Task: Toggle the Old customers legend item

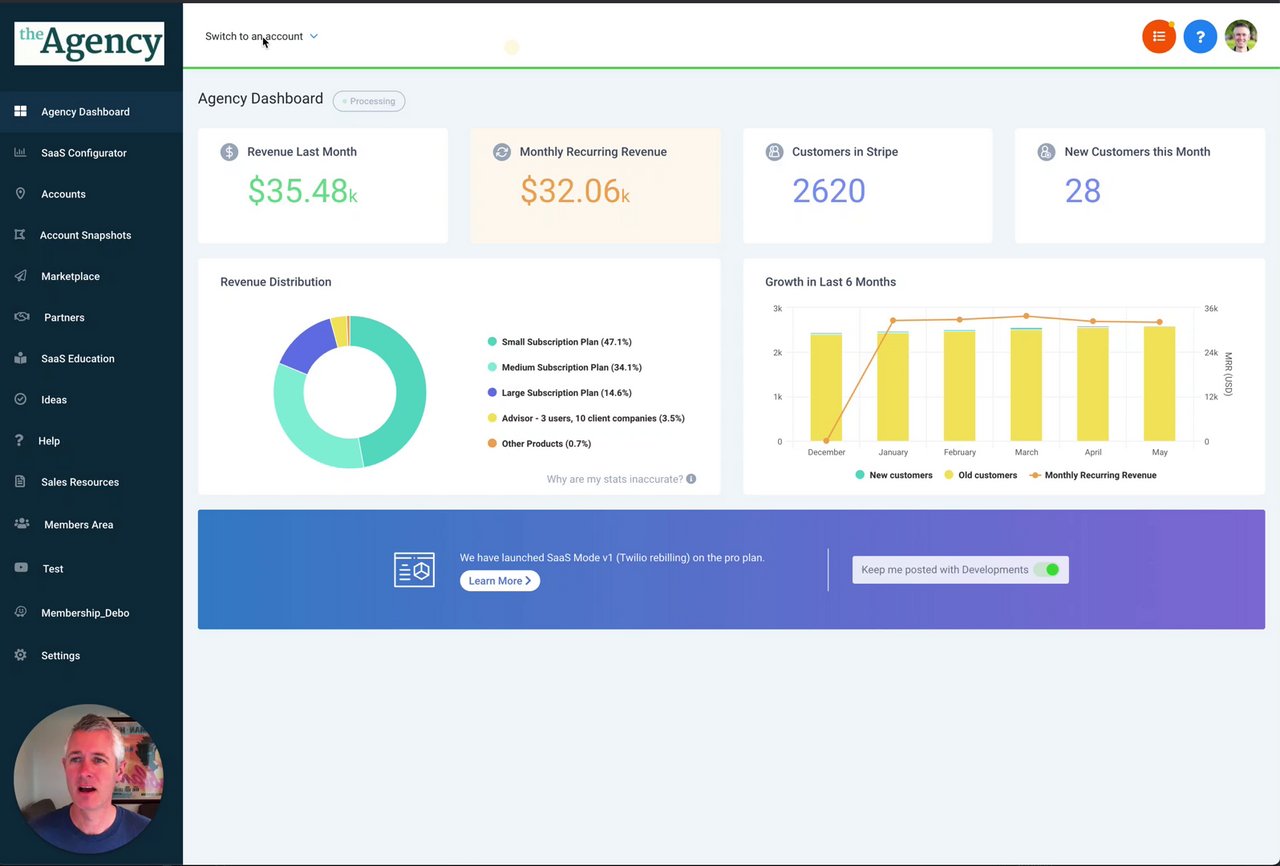Action: coord(981,475)
